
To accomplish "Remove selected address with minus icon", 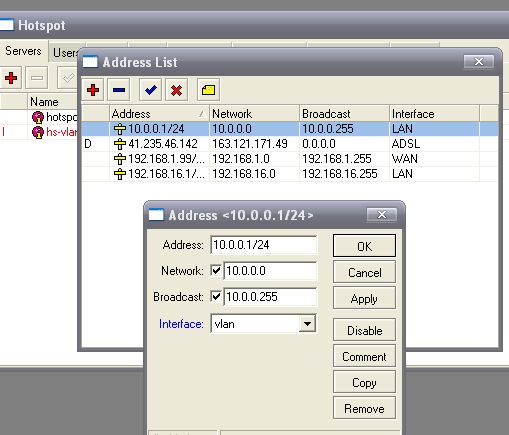I will coord(119,90).
